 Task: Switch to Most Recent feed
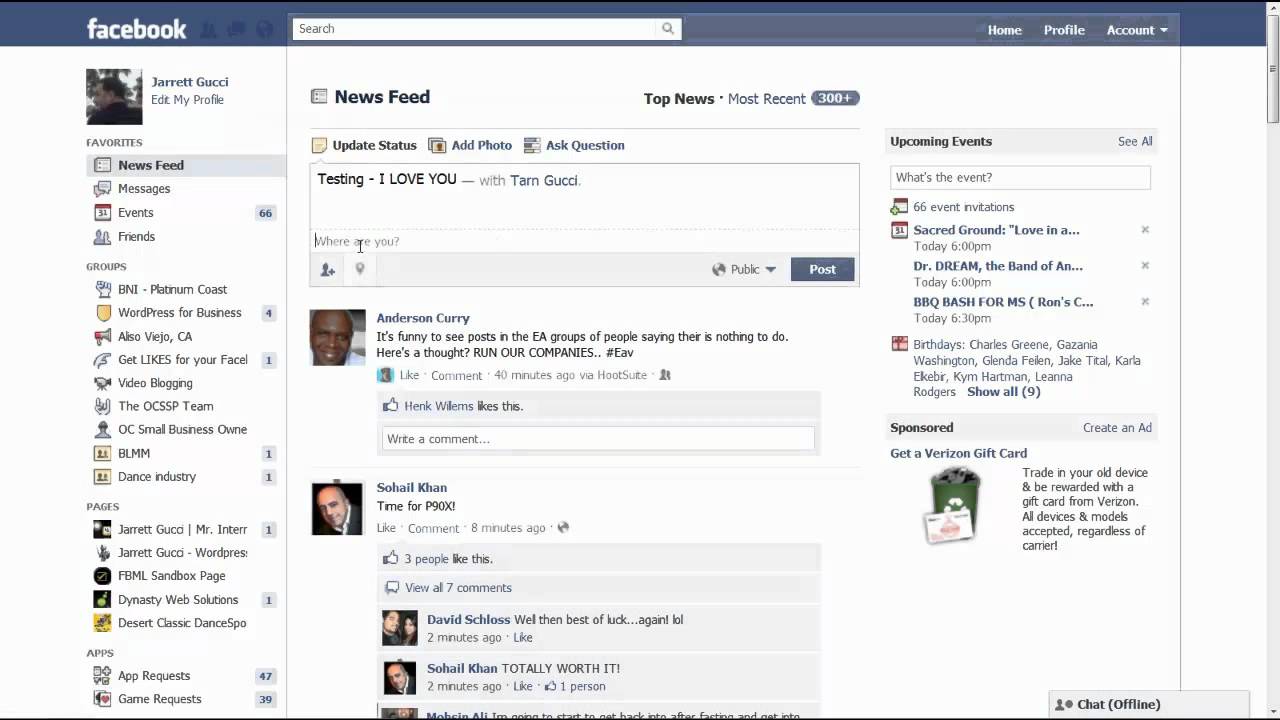point(766,99)
